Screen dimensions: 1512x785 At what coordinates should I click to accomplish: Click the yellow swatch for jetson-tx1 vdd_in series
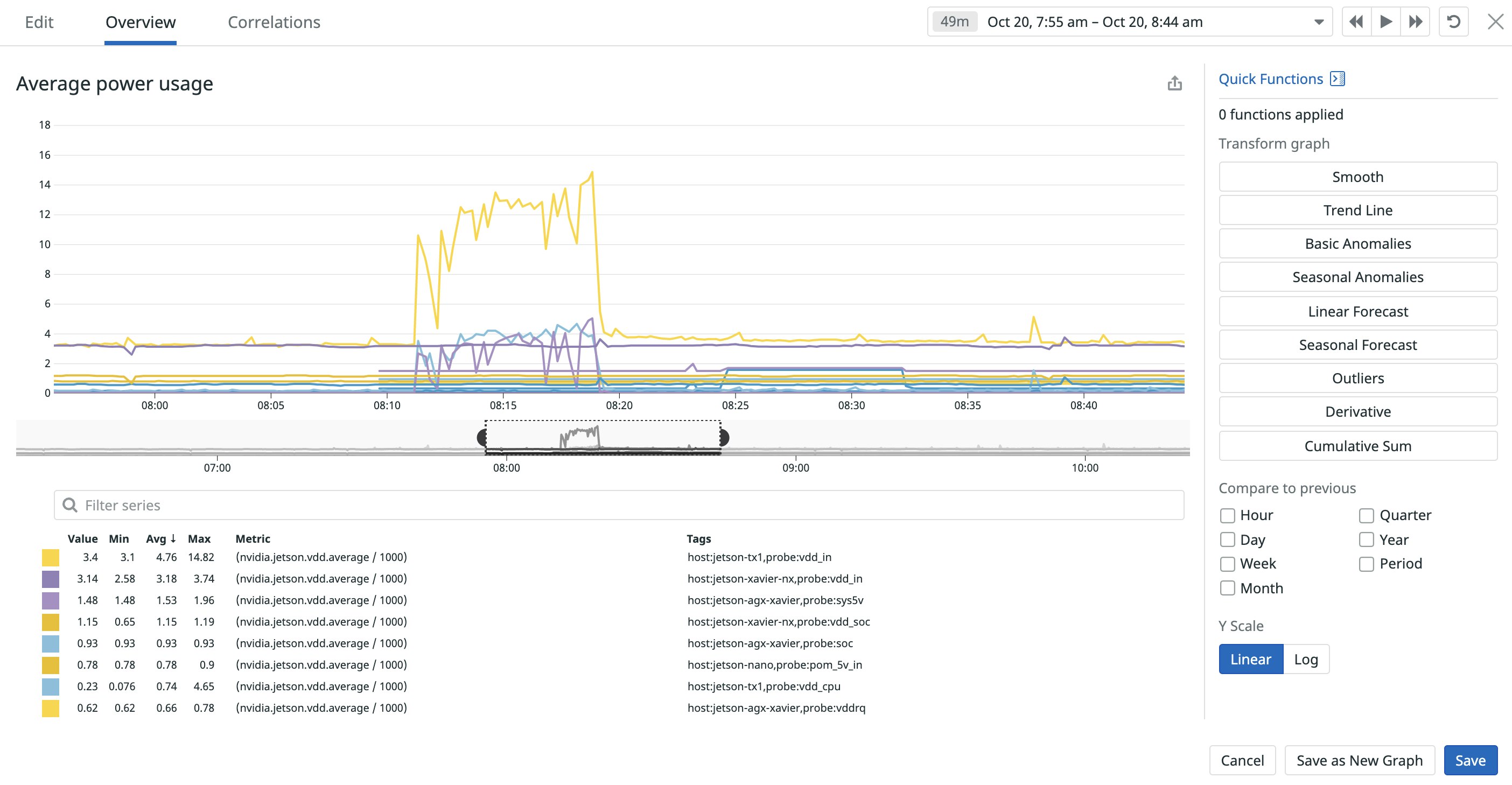coord(51,557)
